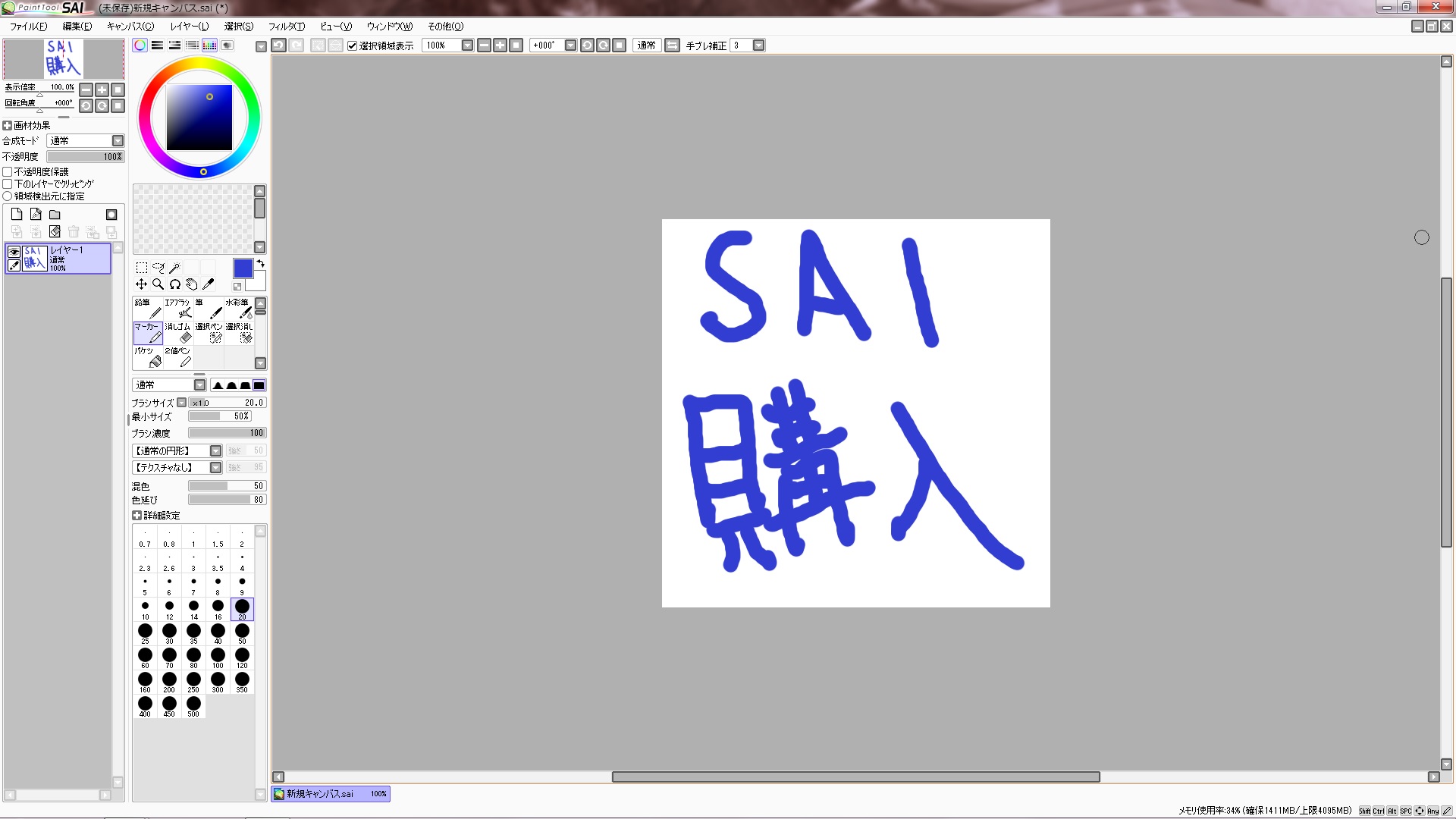Screen dimensions: 1456x819
Task: Pick brush size 20 preset
Action: coord(242,609)
